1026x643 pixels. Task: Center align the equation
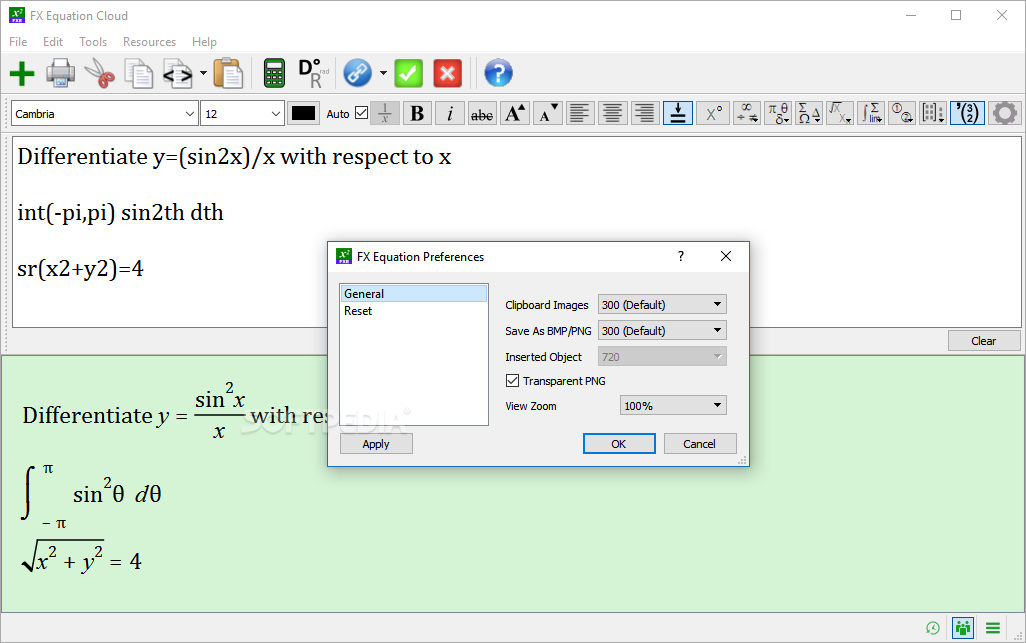[x=612, y=113]
